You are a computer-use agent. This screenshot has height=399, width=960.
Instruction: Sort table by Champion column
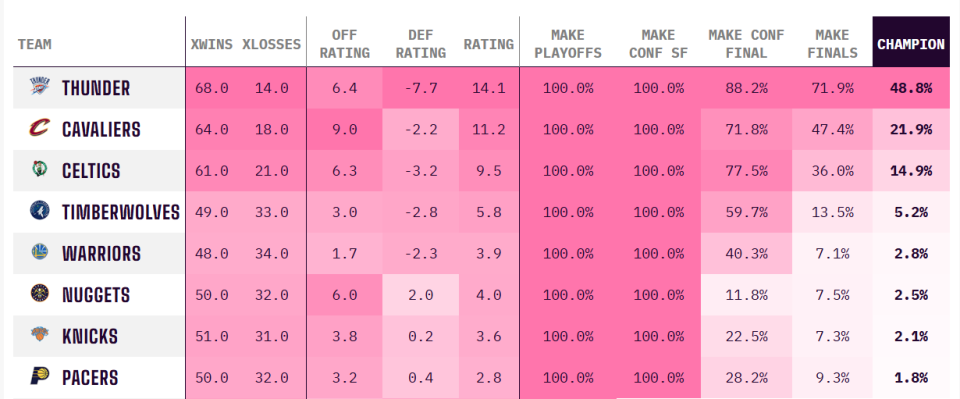click(x=911, y=44)
